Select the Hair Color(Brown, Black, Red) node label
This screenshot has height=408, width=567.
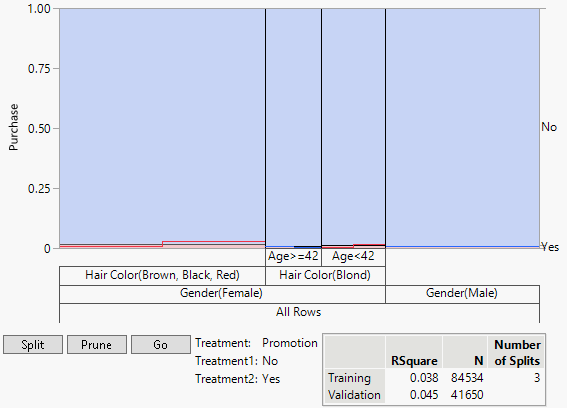(x=162, y=275)
